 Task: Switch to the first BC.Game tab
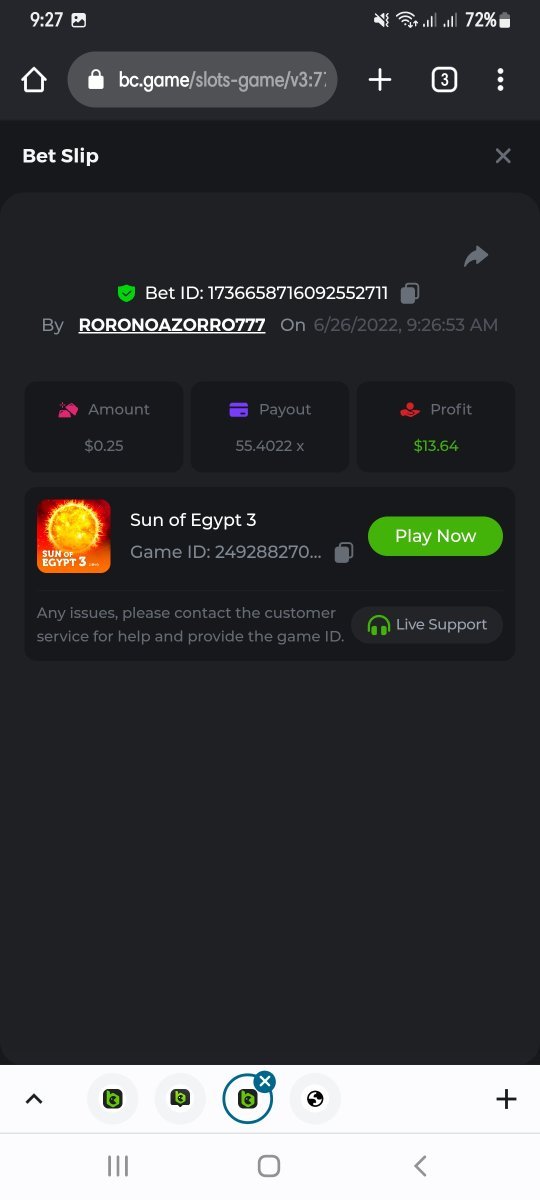113,1099
